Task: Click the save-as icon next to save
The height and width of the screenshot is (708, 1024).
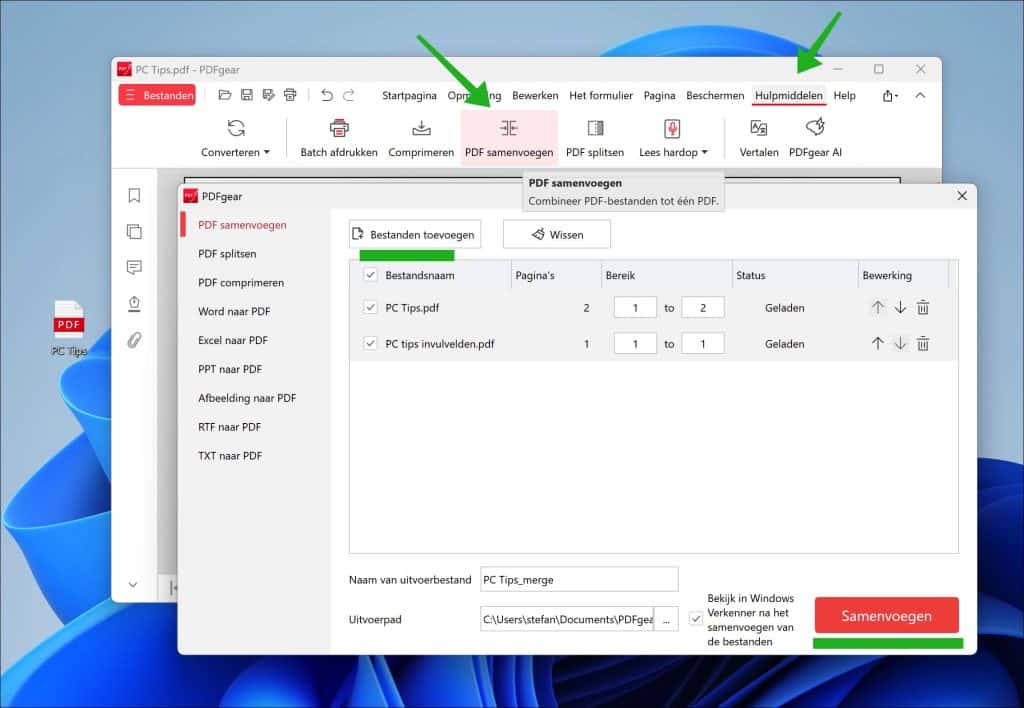Action: (268, 95)
